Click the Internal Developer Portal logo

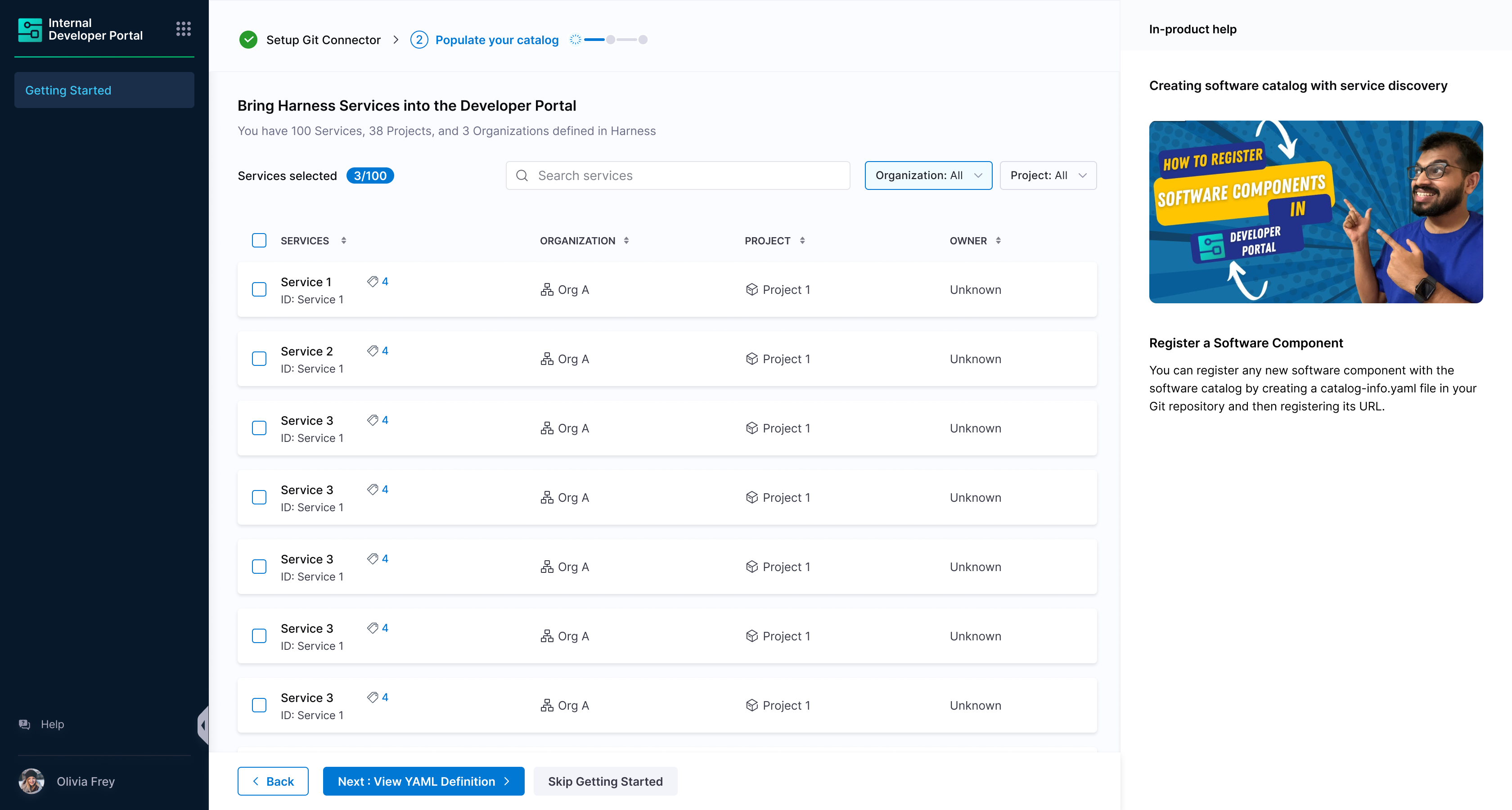[30, 29]
